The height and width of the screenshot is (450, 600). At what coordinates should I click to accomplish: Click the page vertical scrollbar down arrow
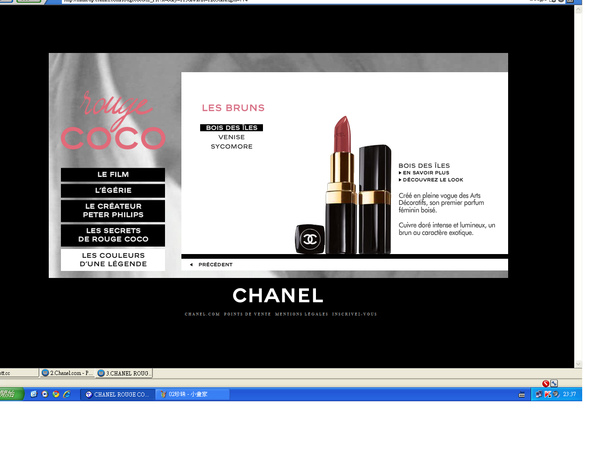pos(578,364)
